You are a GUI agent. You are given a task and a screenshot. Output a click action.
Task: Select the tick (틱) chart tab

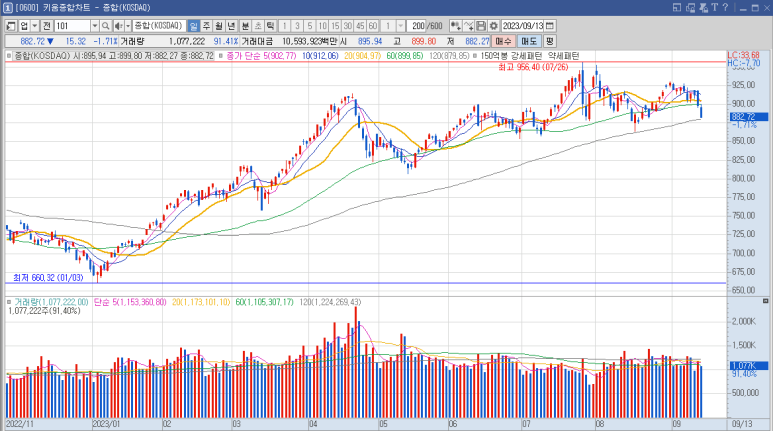[x=271, y=25]
